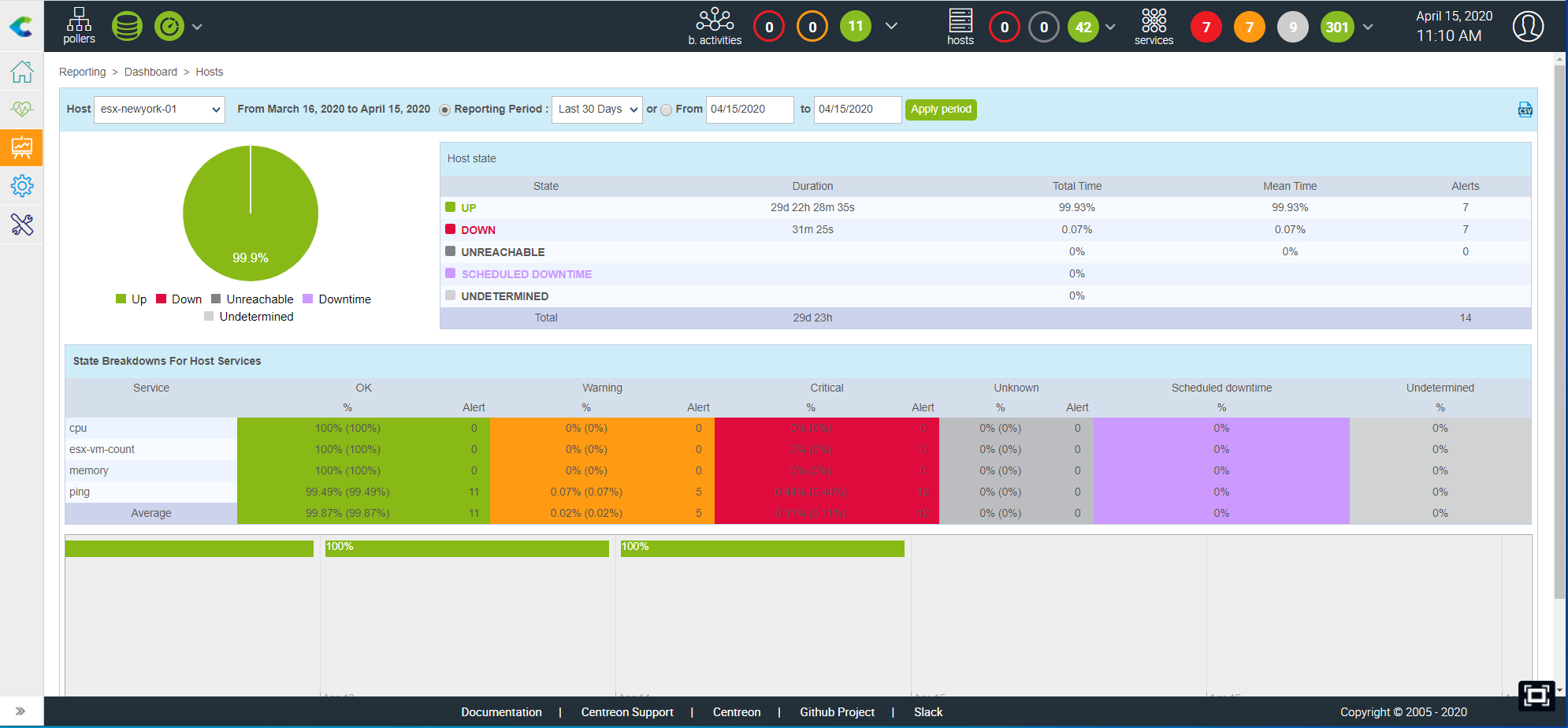Click the green database status icon
Viewport: 1568px width, 728px height.
[127, 27]
